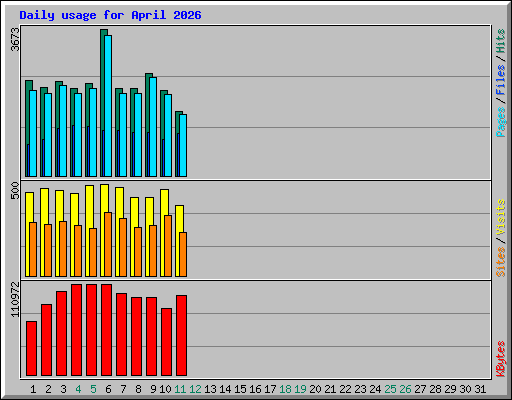The width and height of the screenshot is (512, 400).
Task: Click the 110972 axis value label
Action: tap(15, 300)
